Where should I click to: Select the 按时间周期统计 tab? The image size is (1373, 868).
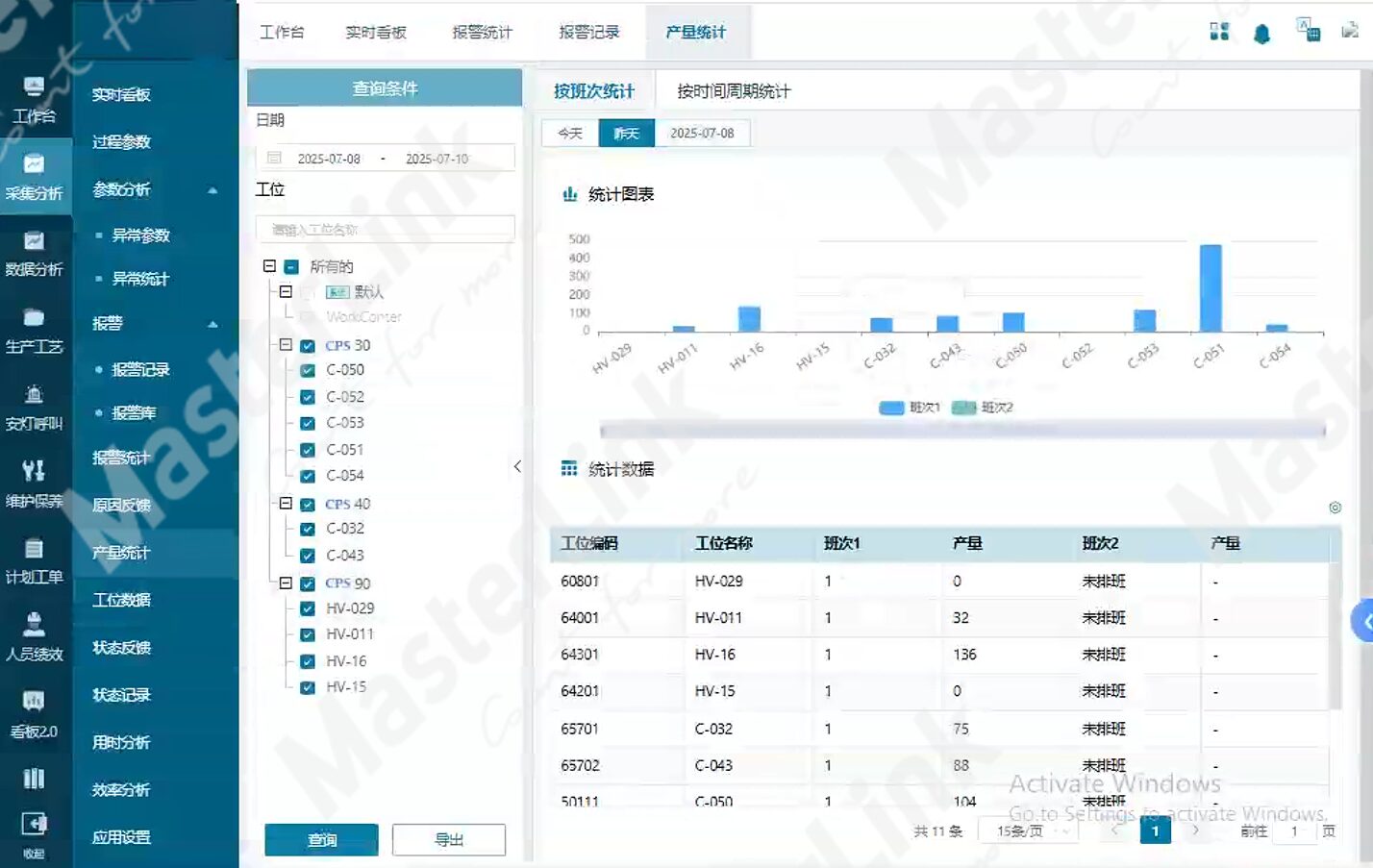(734, 91)
